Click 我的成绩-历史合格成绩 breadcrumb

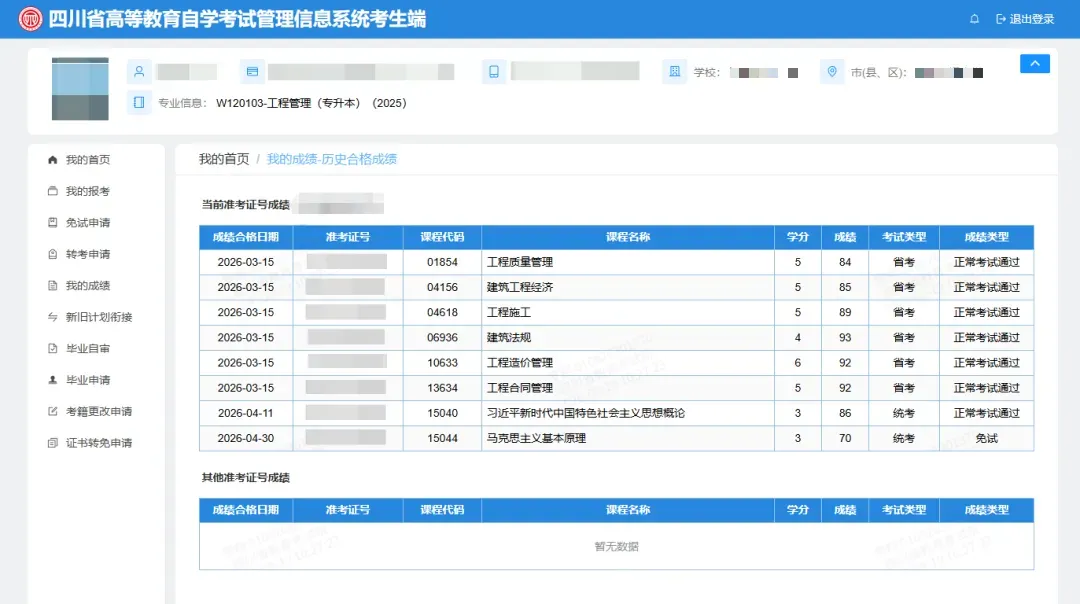coord(331,159)
